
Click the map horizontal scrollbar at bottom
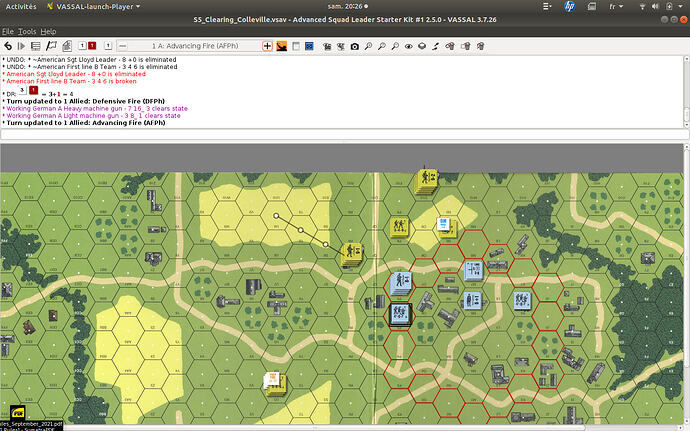[341, 428]
